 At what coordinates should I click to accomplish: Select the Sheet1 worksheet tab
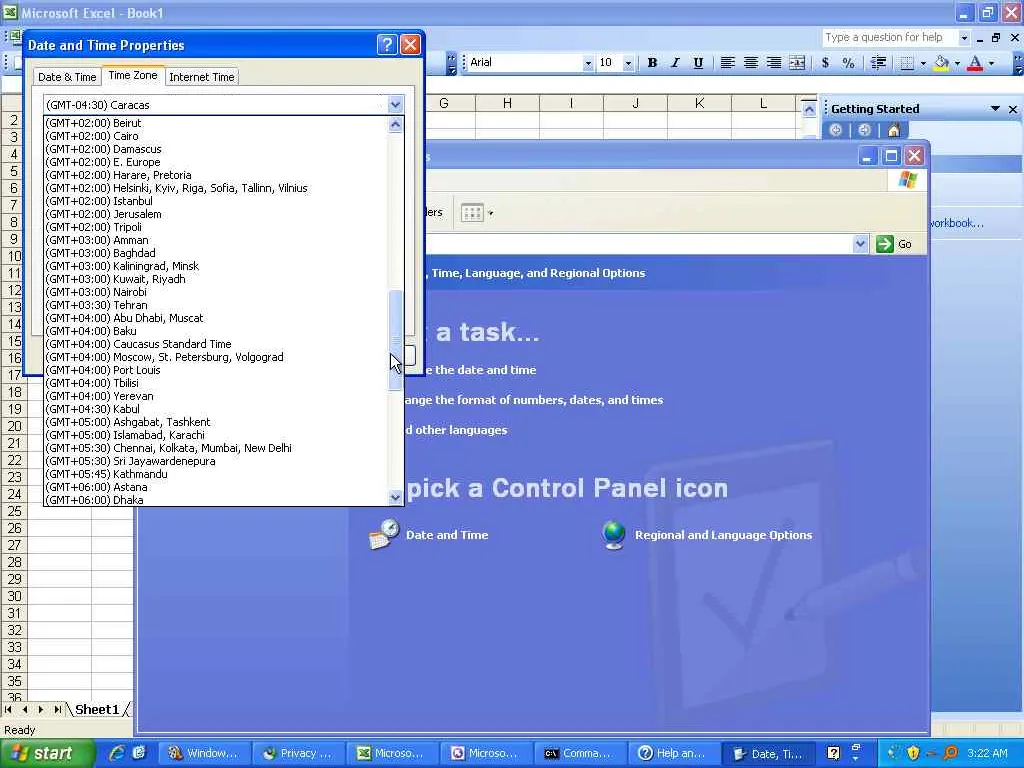[x=97, y=710]
